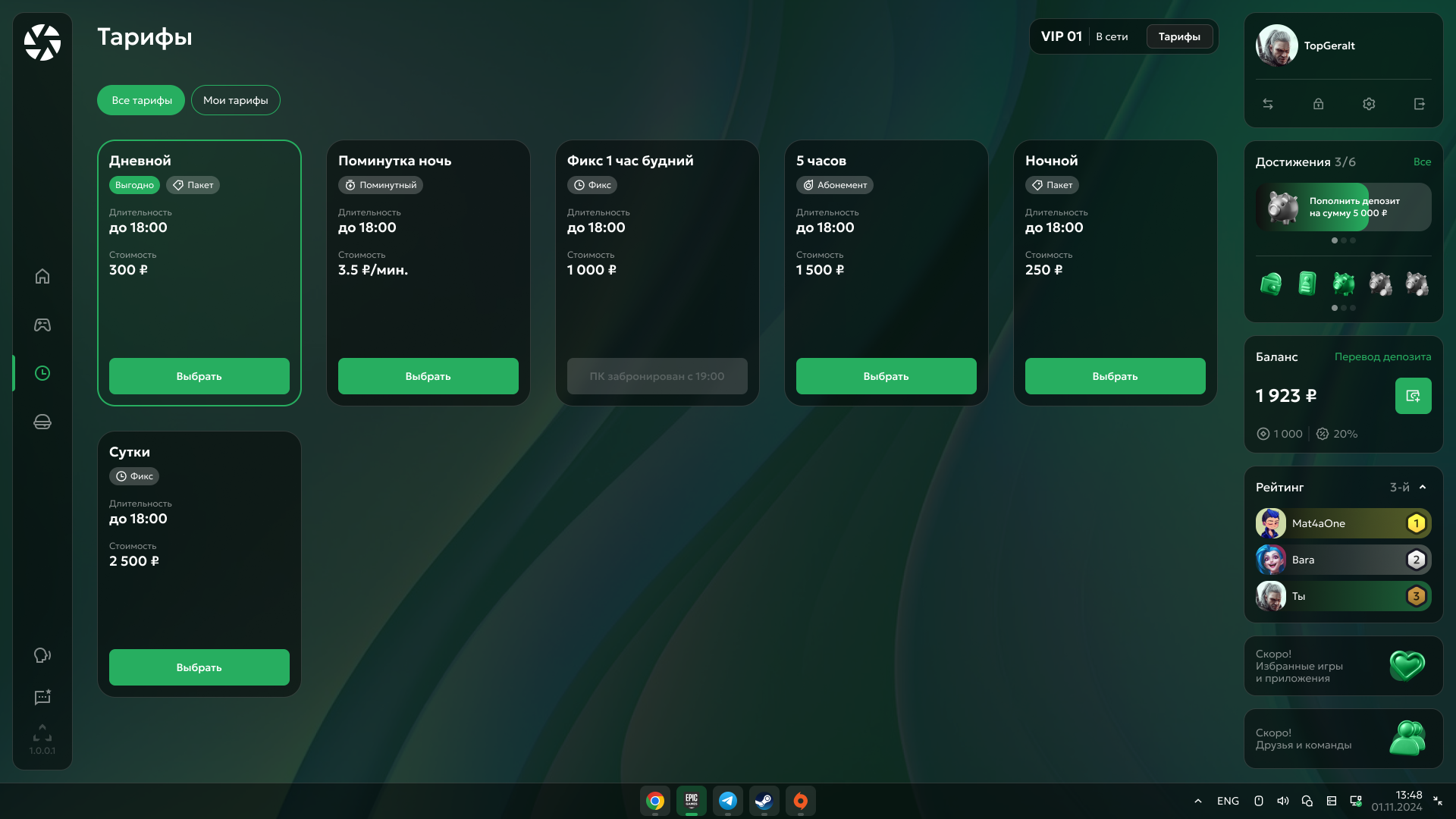Open the Home page in sidebar
The image size is (1456, 819).
42,276
